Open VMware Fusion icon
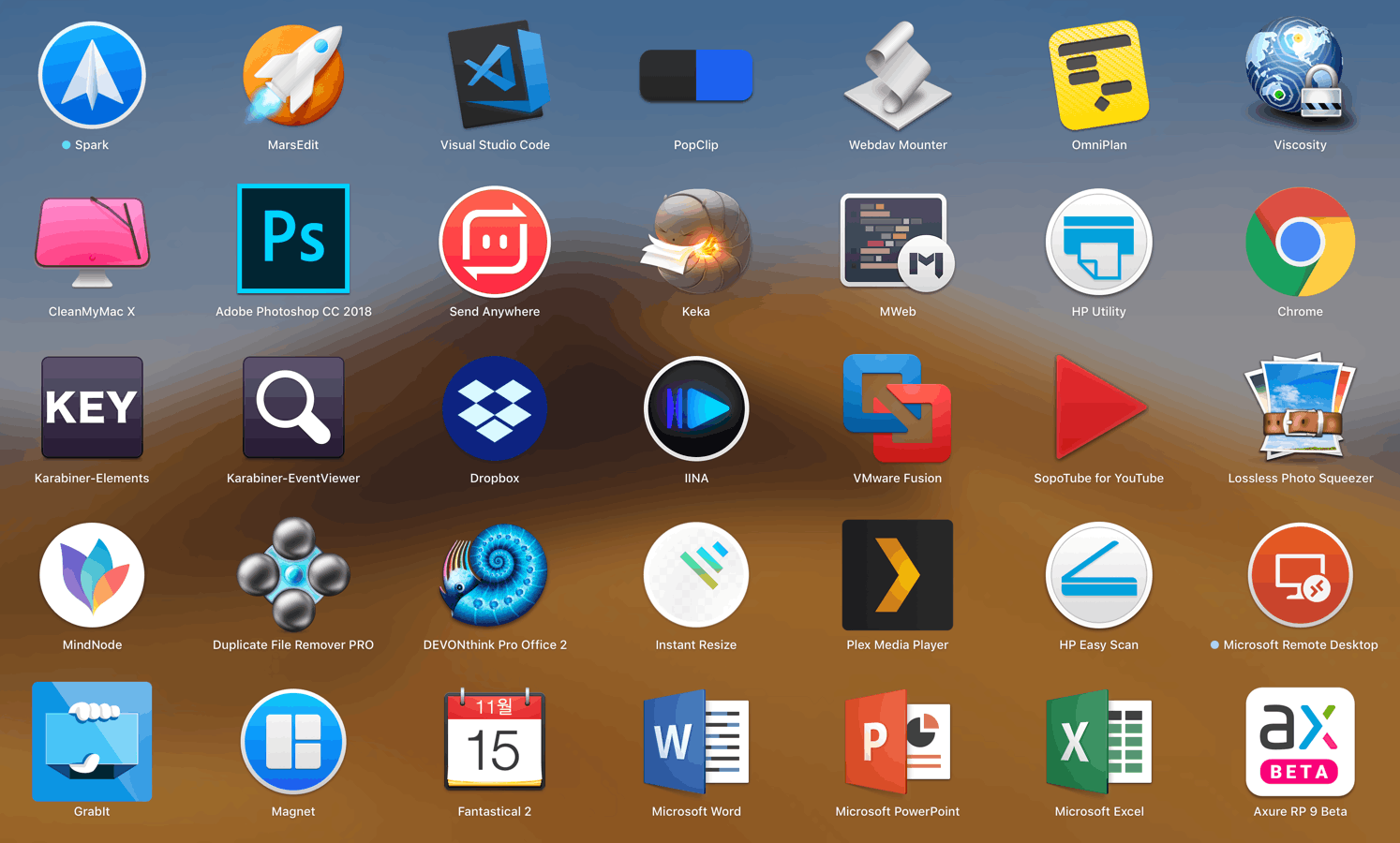This screenshot has height=843, width=1400. coord(898,407)
